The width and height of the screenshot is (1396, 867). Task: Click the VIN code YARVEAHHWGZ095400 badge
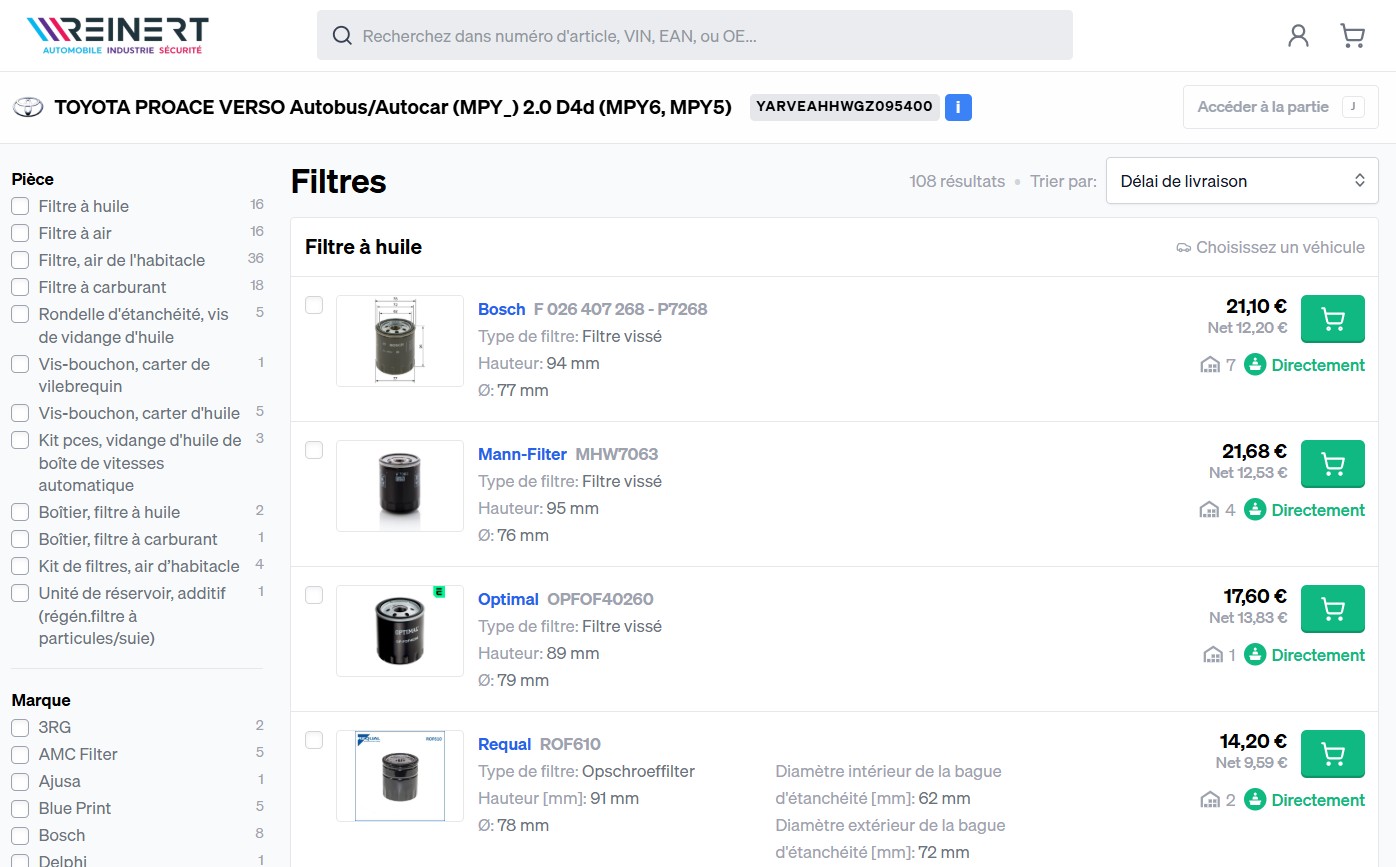pyautogui.click(x=845, y=107)
